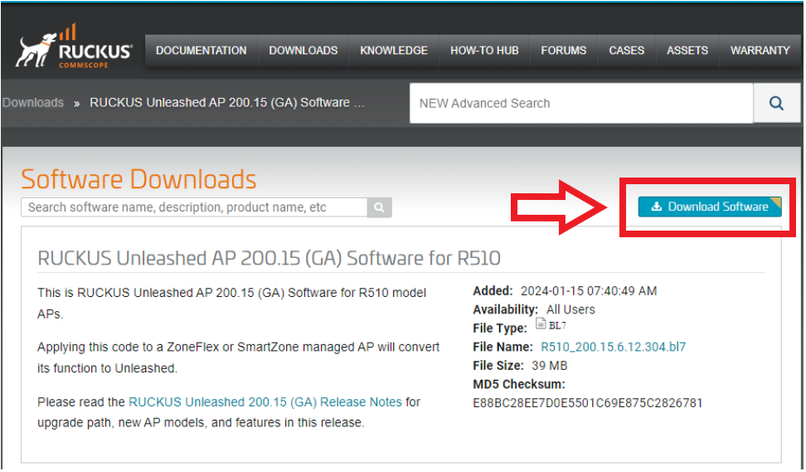Go to the DOWNLOADS navigation item
Viewport: 806px width, 472px height.
pos(303,51)
